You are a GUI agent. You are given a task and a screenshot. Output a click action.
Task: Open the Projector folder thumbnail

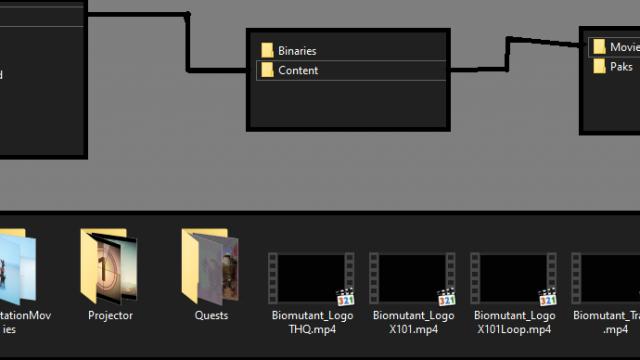pos(109,267)
